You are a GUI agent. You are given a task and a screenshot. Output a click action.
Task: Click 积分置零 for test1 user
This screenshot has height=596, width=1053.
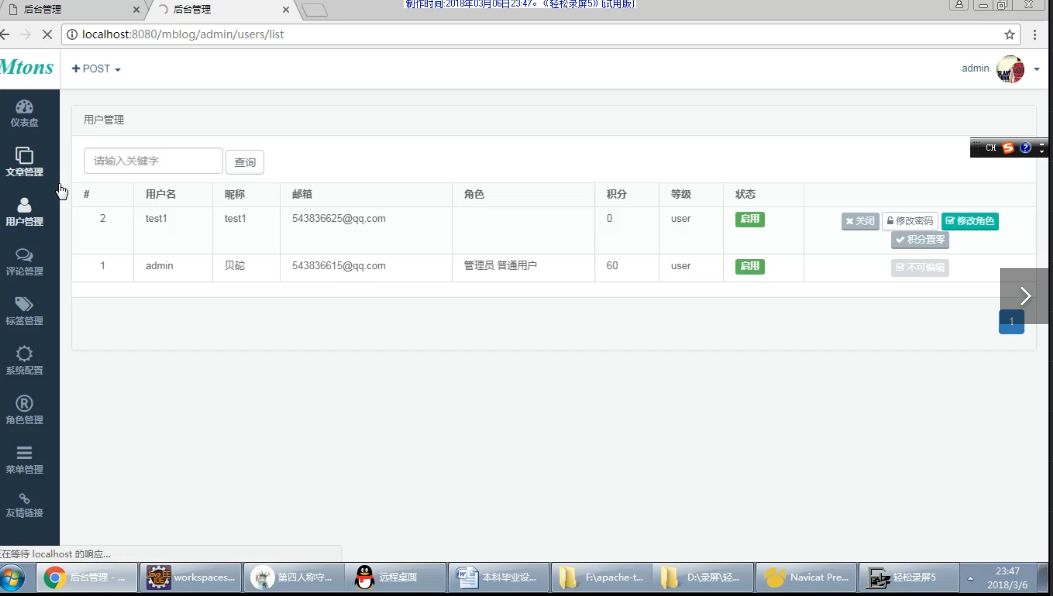920,240
